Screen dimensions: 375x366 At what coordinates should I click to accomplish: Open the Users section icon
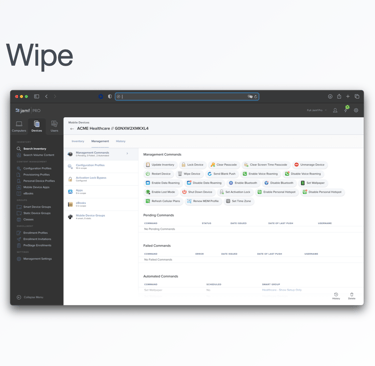(54, 126)
